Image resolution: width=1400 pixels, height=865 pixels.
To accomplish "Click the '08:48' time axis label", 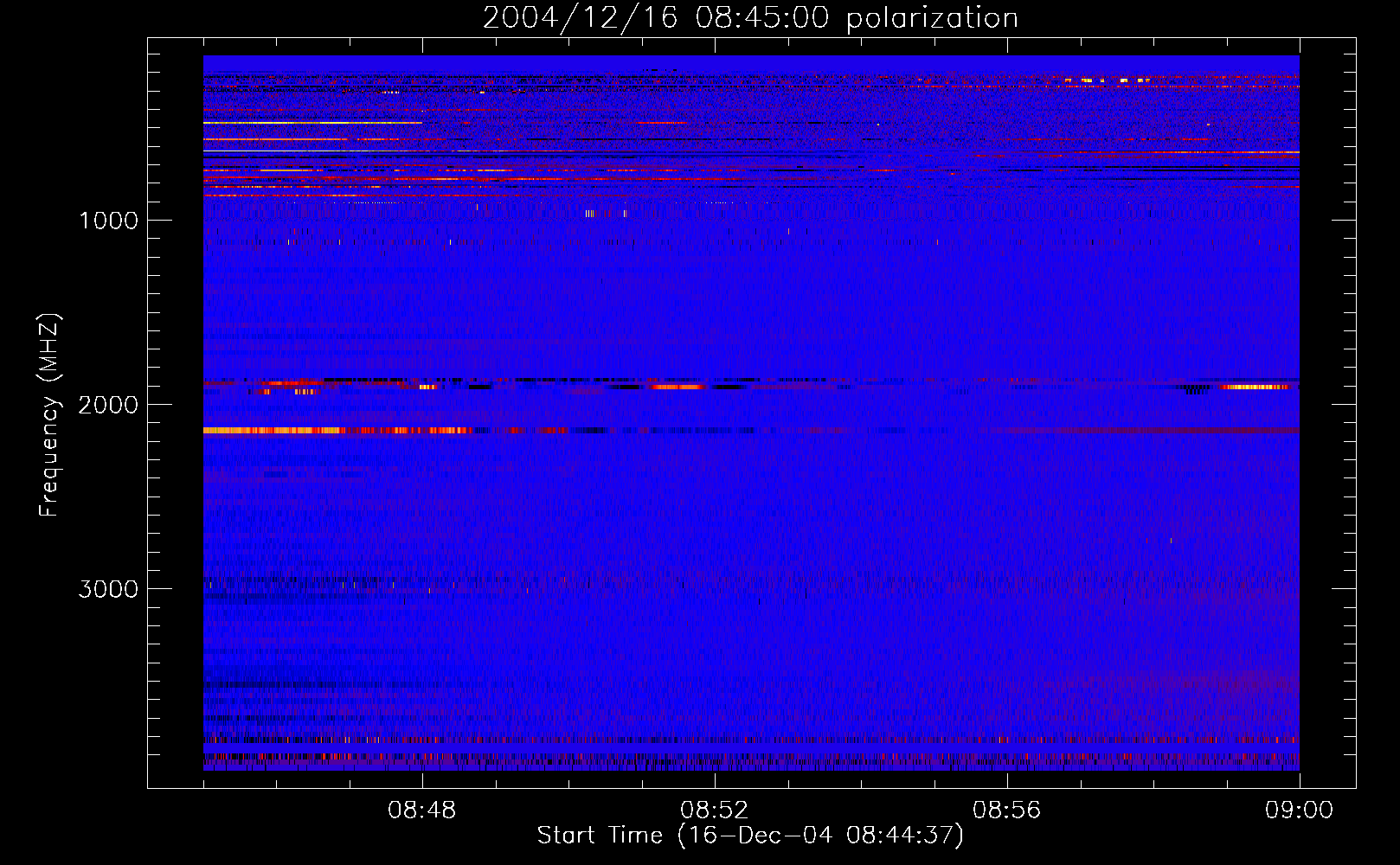I will coord(421,811).
